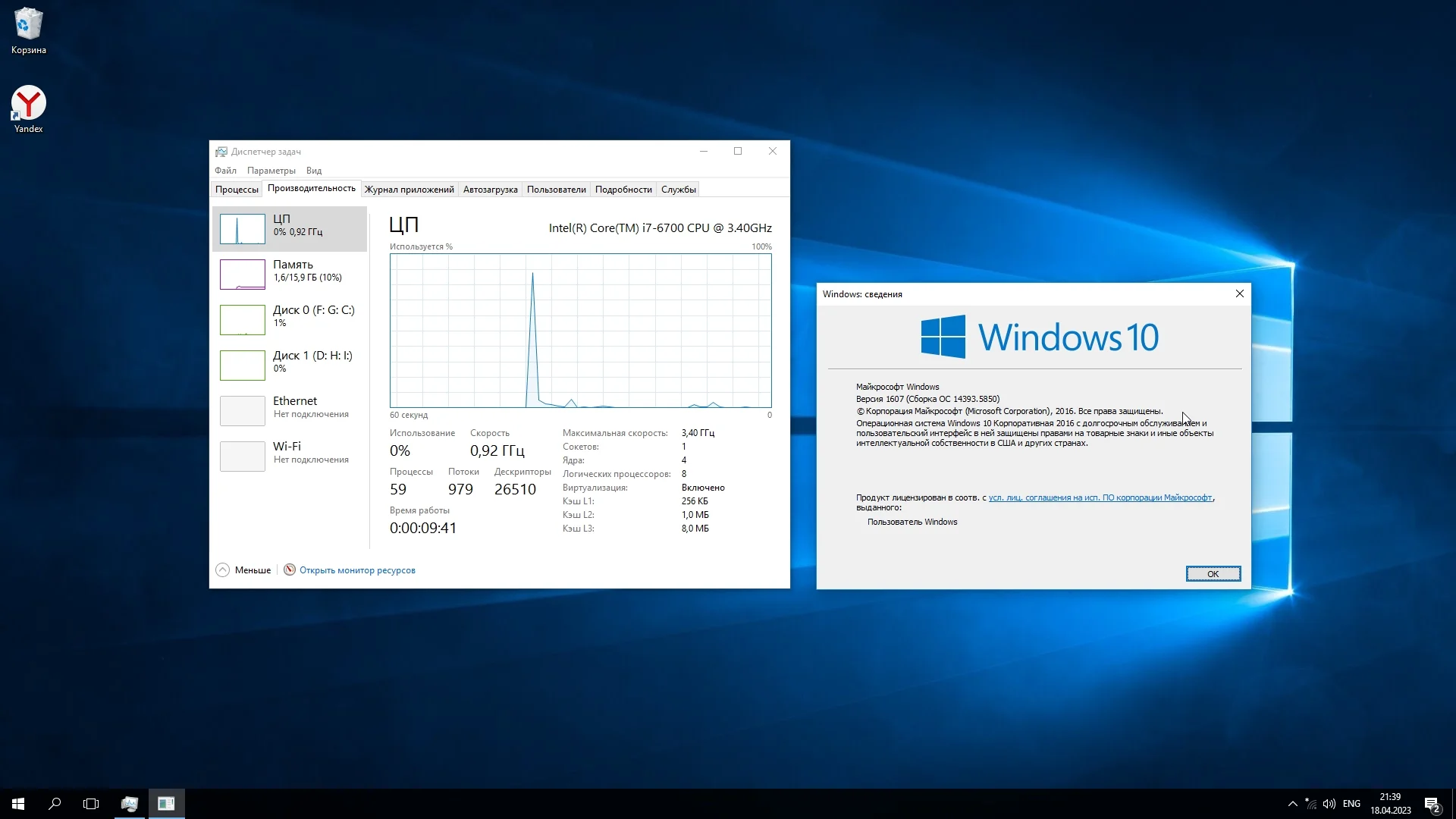
Task: Select the Память performance thumbnail
Action: coord(289,274)
